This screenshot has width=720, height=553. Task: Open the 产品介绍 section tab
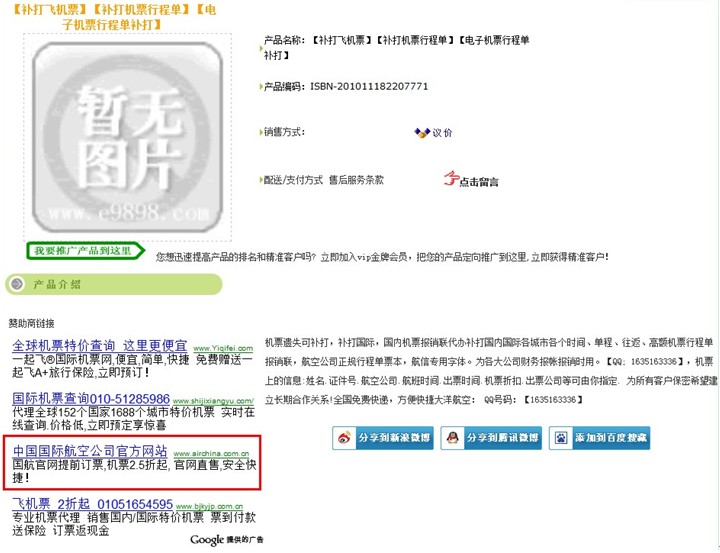[x=60, y=285]
